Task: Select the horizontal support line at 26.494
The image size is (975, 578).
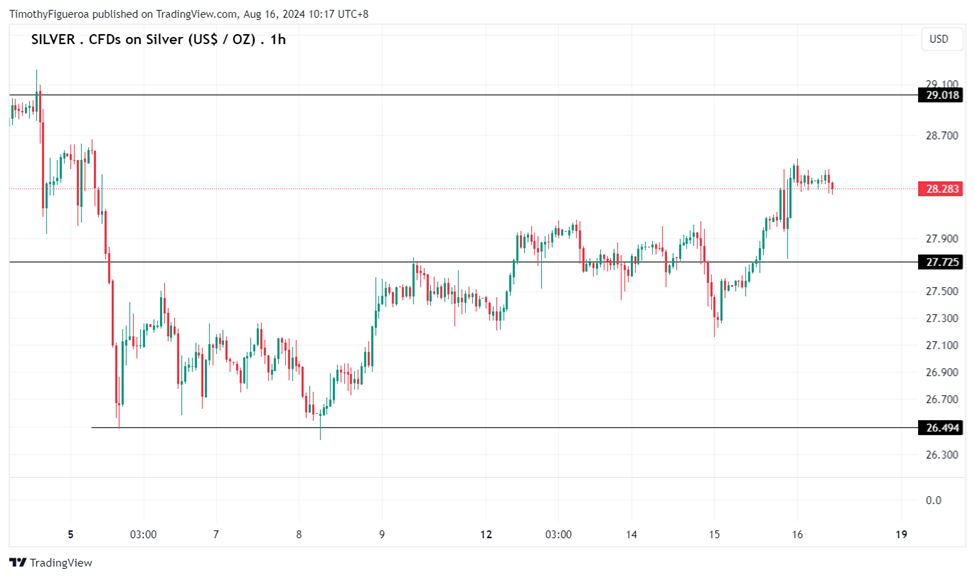Action: coord(600,428)
